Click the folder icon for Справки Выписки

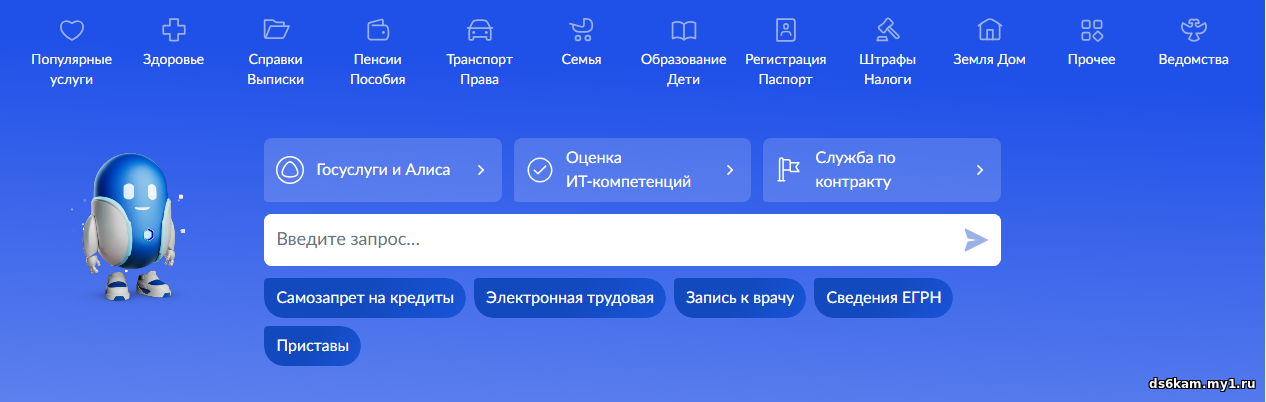[x=276, y=29]
